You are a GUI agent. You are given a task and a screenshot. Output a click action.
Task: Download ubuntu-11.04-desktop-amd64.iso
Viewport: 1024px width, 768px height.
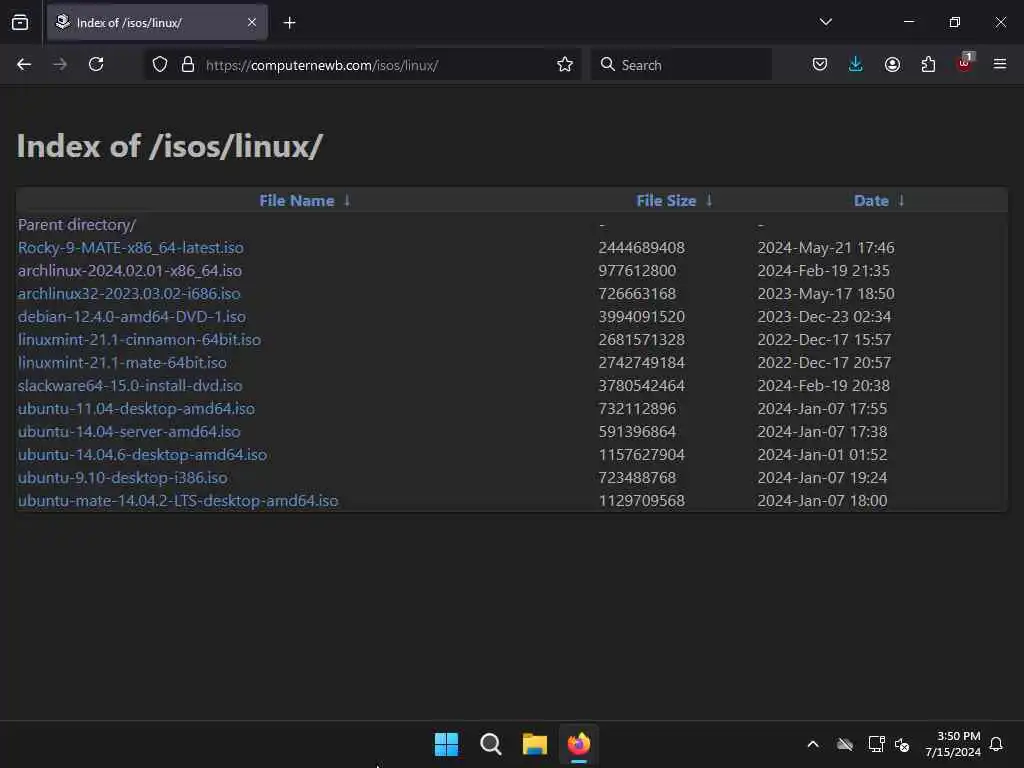tap(136, 408)
